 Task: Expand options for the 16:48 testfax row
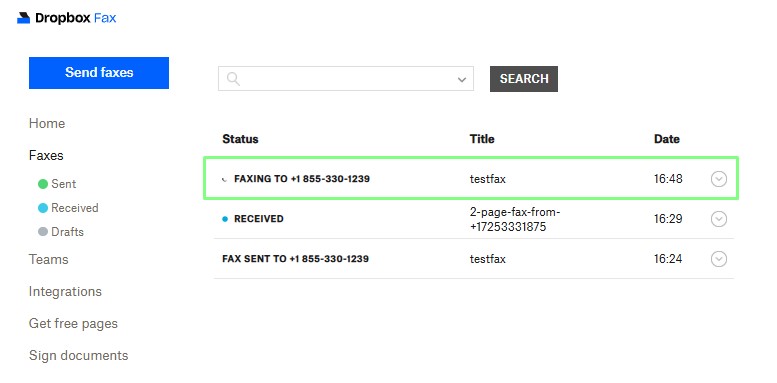pyautogui.click(x=719, y=179)
